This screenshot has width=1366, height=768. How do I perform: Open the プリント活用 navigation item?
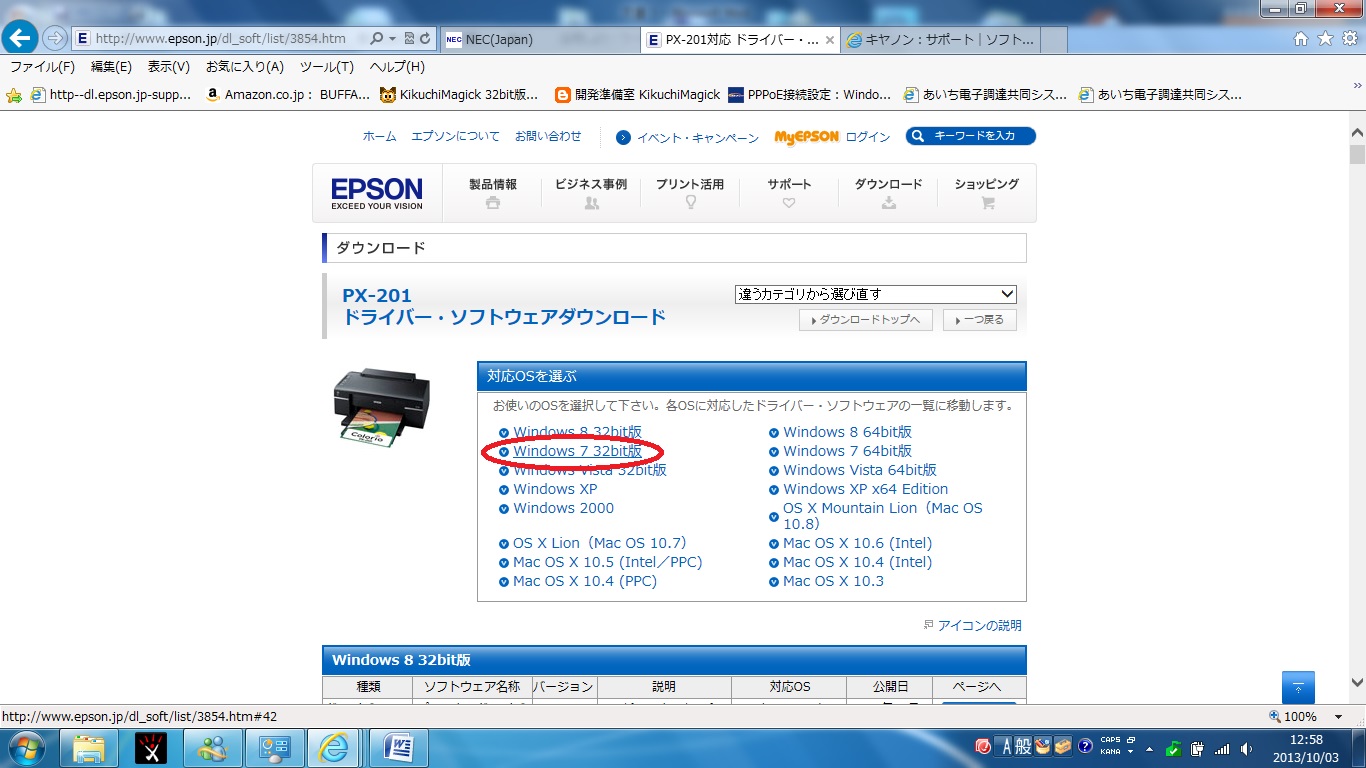click(x=690, y=193)
